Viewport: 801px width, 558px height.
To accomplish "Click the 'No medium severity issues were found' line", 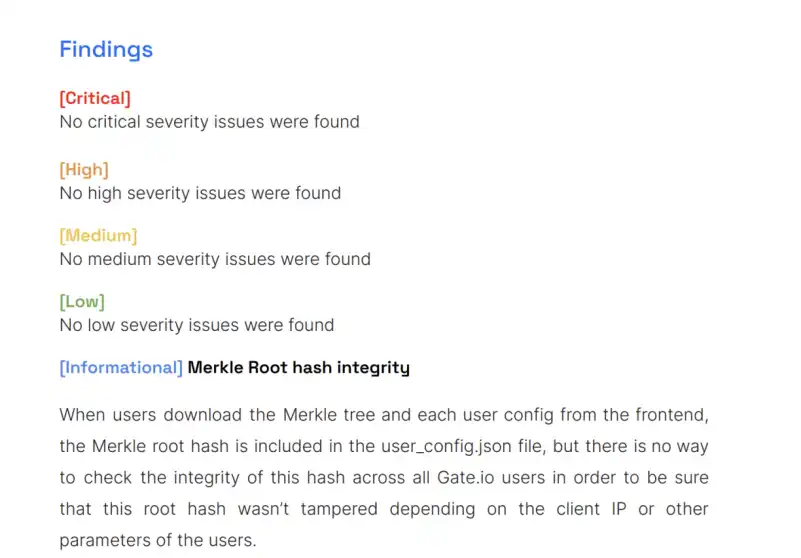I will 215,259.
